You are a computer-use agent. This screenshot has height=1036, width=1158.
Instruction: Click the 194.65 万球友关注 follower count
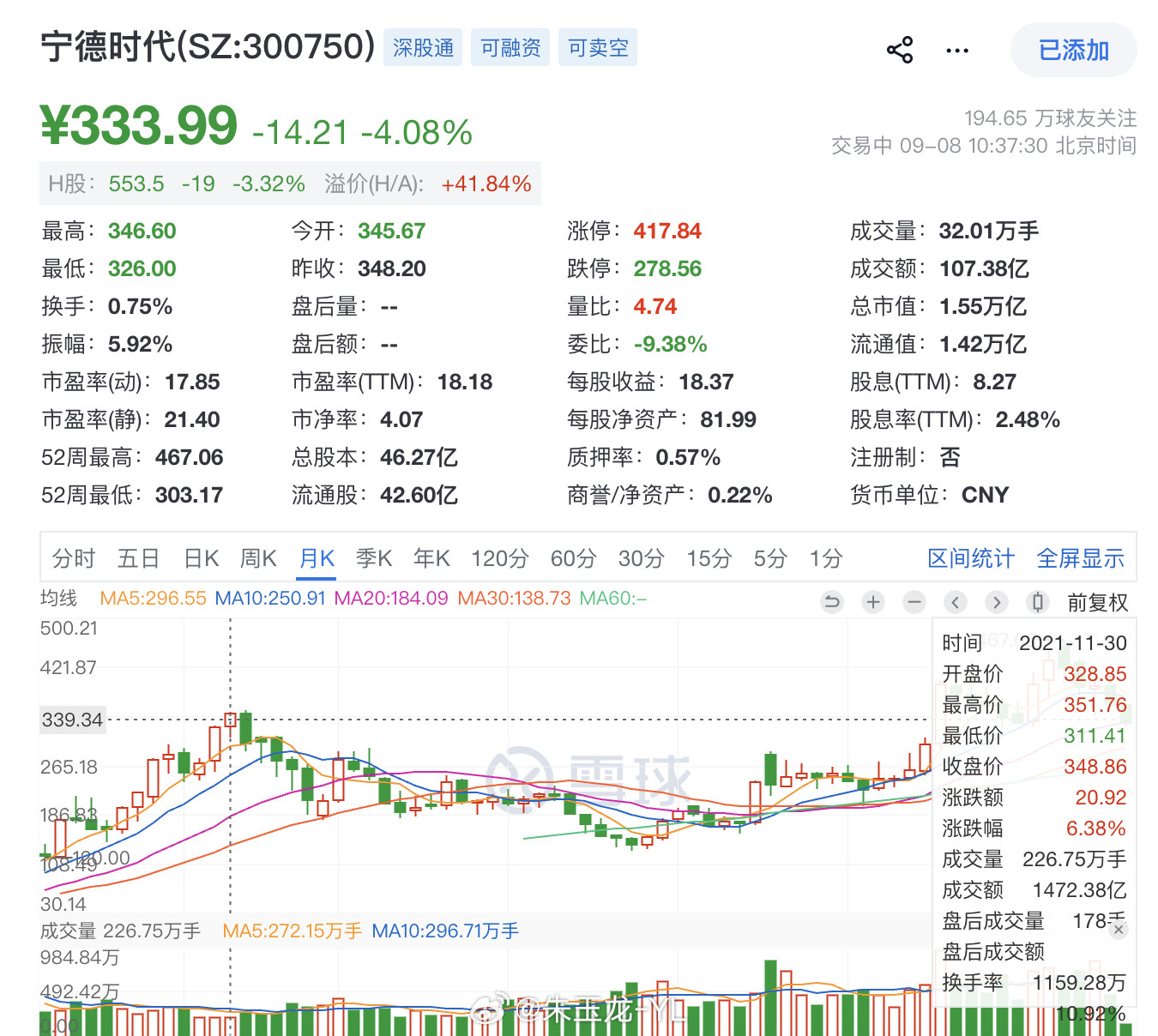(1050, 117)
